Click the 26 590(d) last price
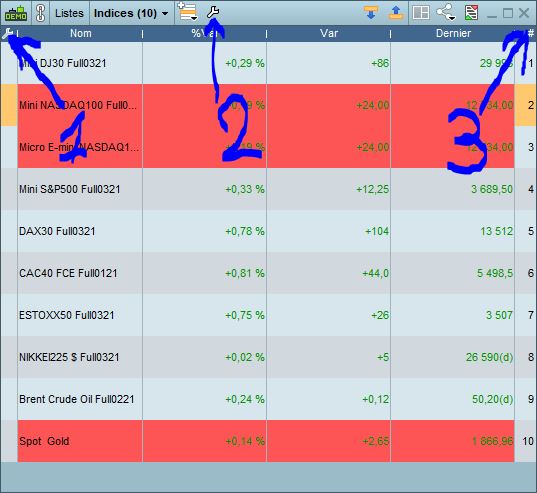Screen dimensions: 537x493 489,357
